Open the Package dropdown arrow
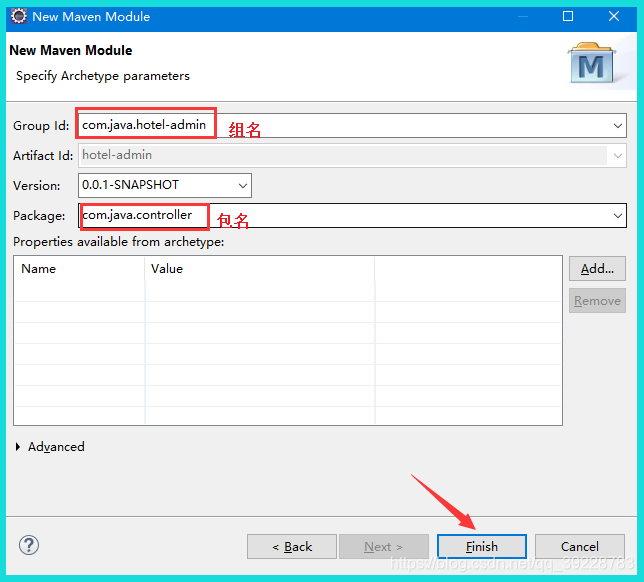The image size is (644, 582). [x=617, y=216]
